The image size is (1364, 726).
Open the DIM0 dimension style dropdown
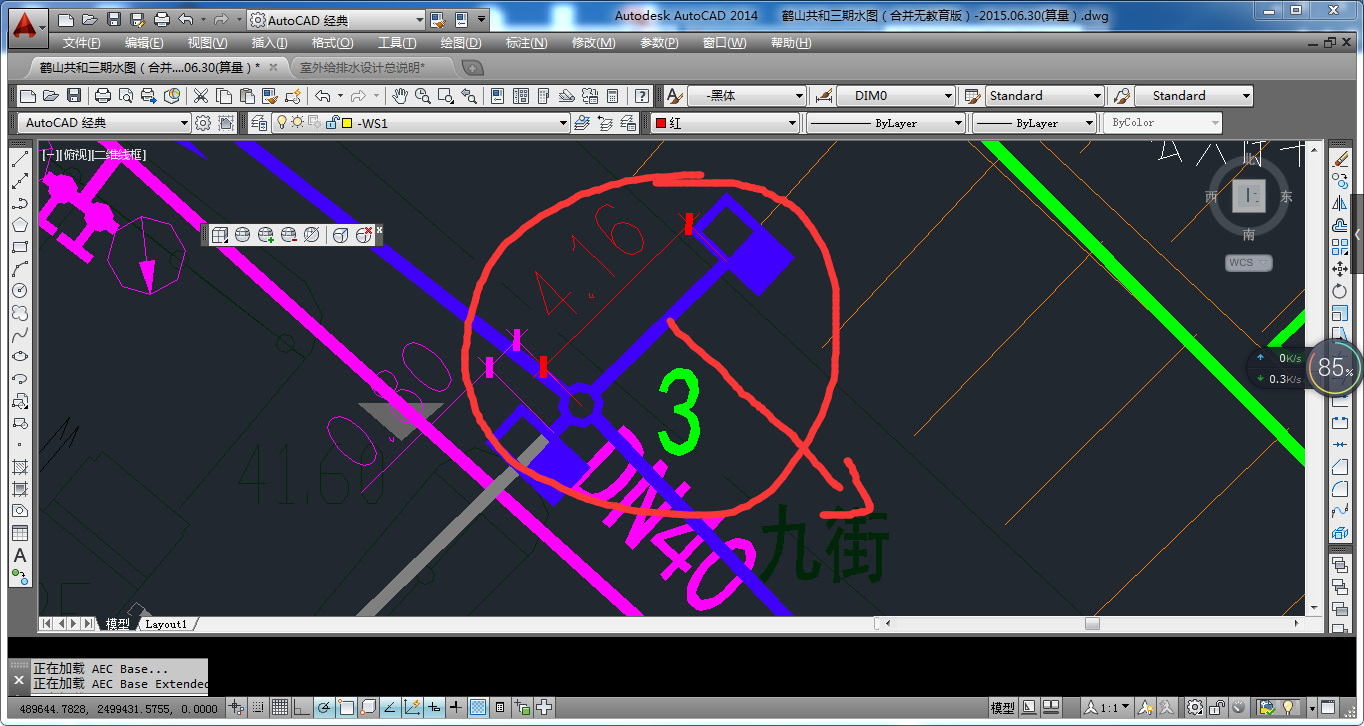896,96
